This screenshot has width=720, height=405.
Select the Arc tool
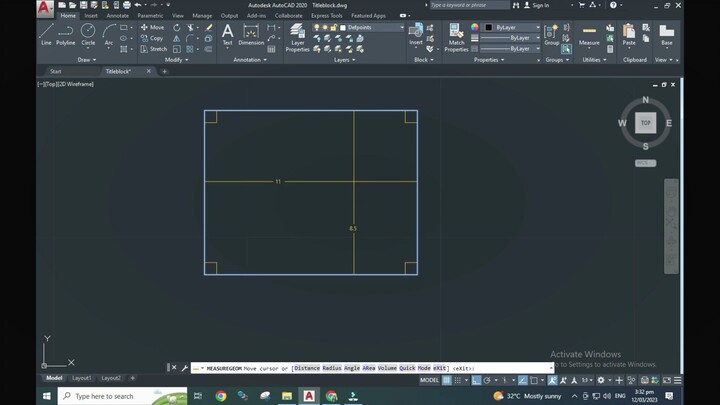[x=108, y=35]
